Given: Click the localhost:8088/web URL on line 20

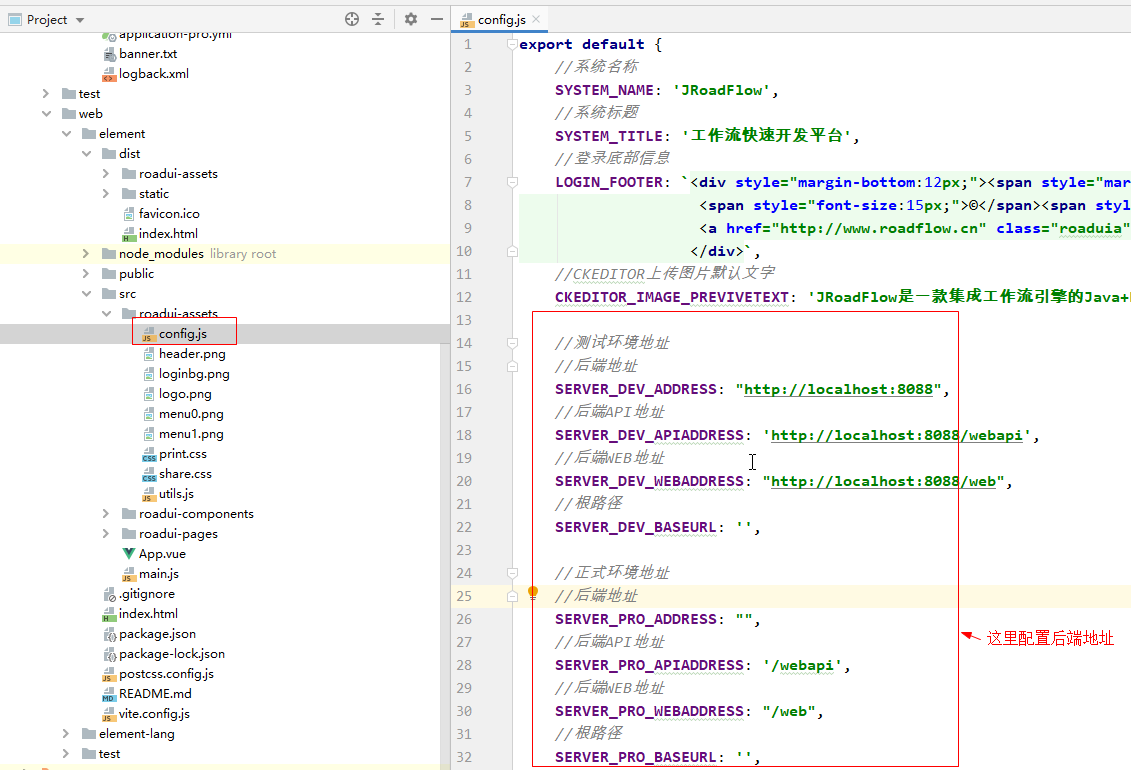Looking at the screenshot, I should point(884,482).
